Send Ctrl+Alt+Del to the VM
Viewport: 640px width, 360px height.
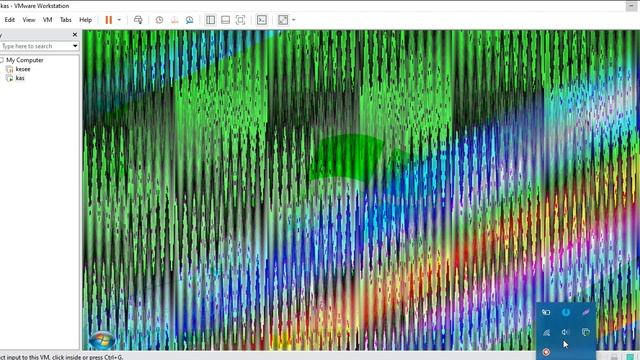click(138, 20)
